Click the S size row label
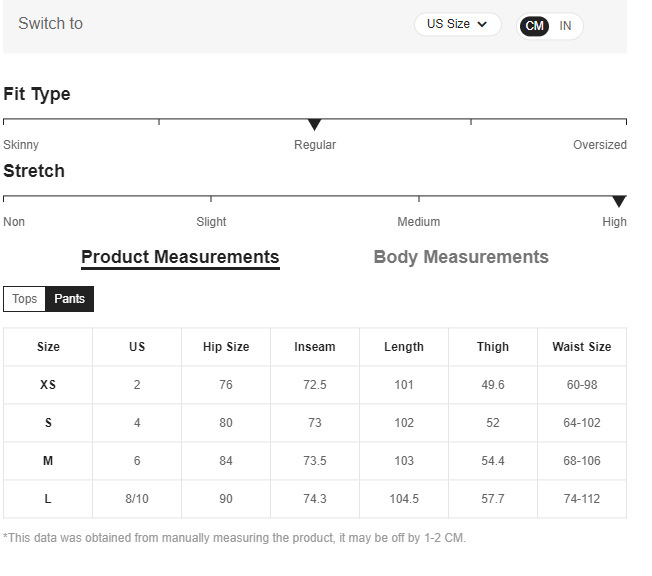The width and height of the screenshot is (652, 576). [48, 423]
